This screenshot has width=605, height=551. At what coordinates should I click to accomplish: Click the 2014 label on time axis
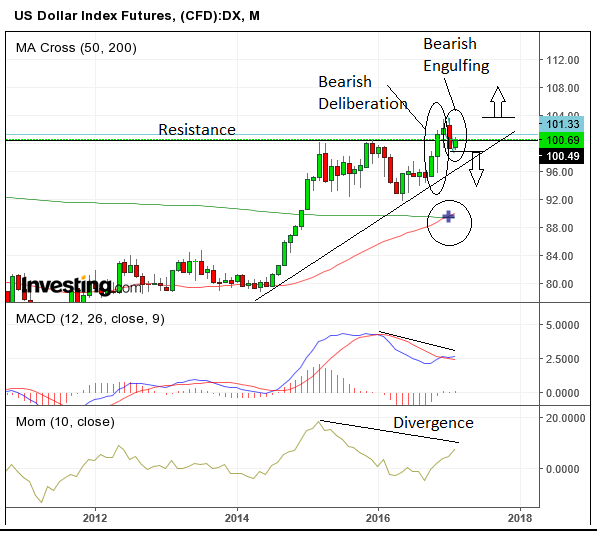pyautogui.click(x=237, y=518)
